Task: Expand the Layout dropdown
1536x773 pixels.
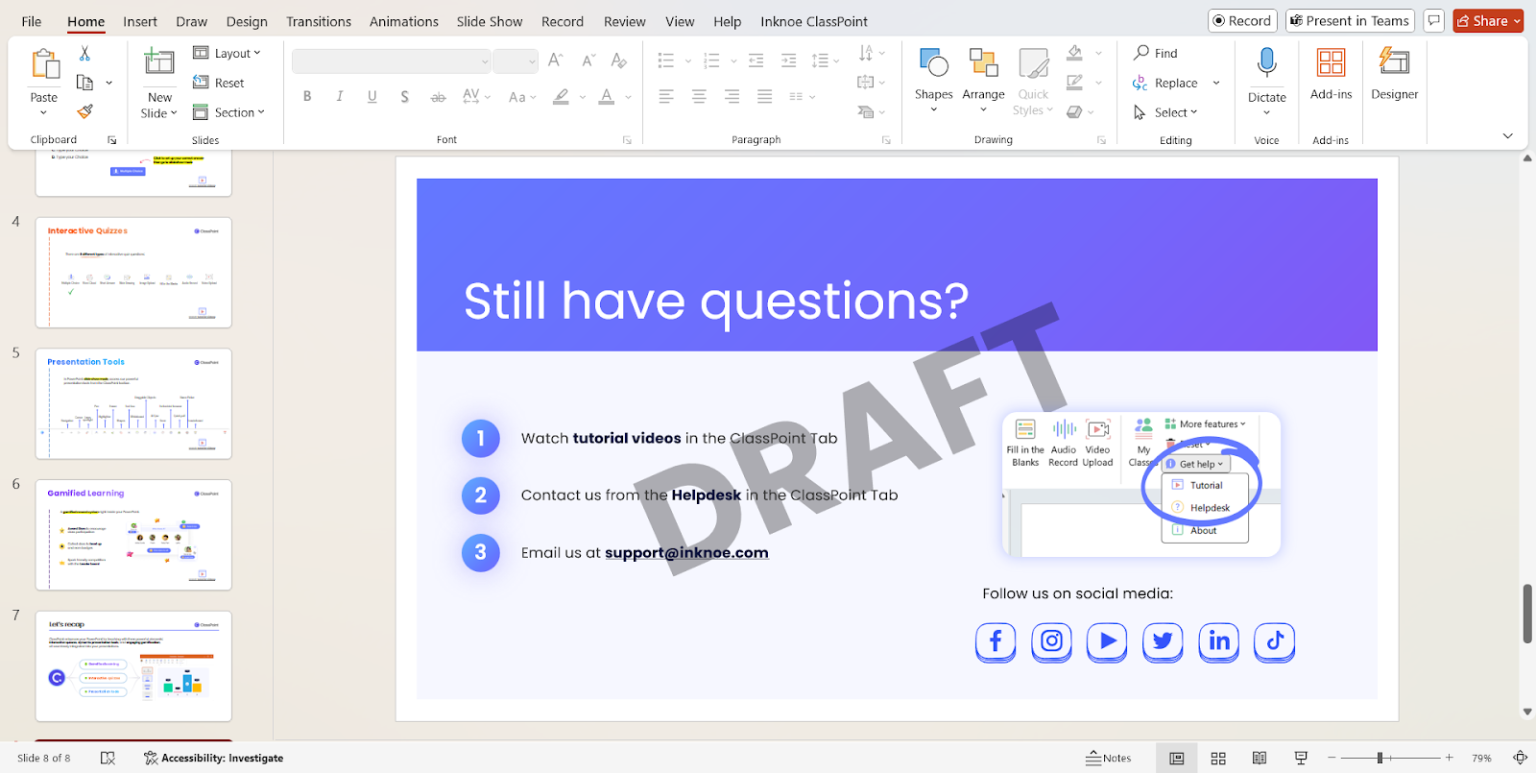Action: [227, 53]
